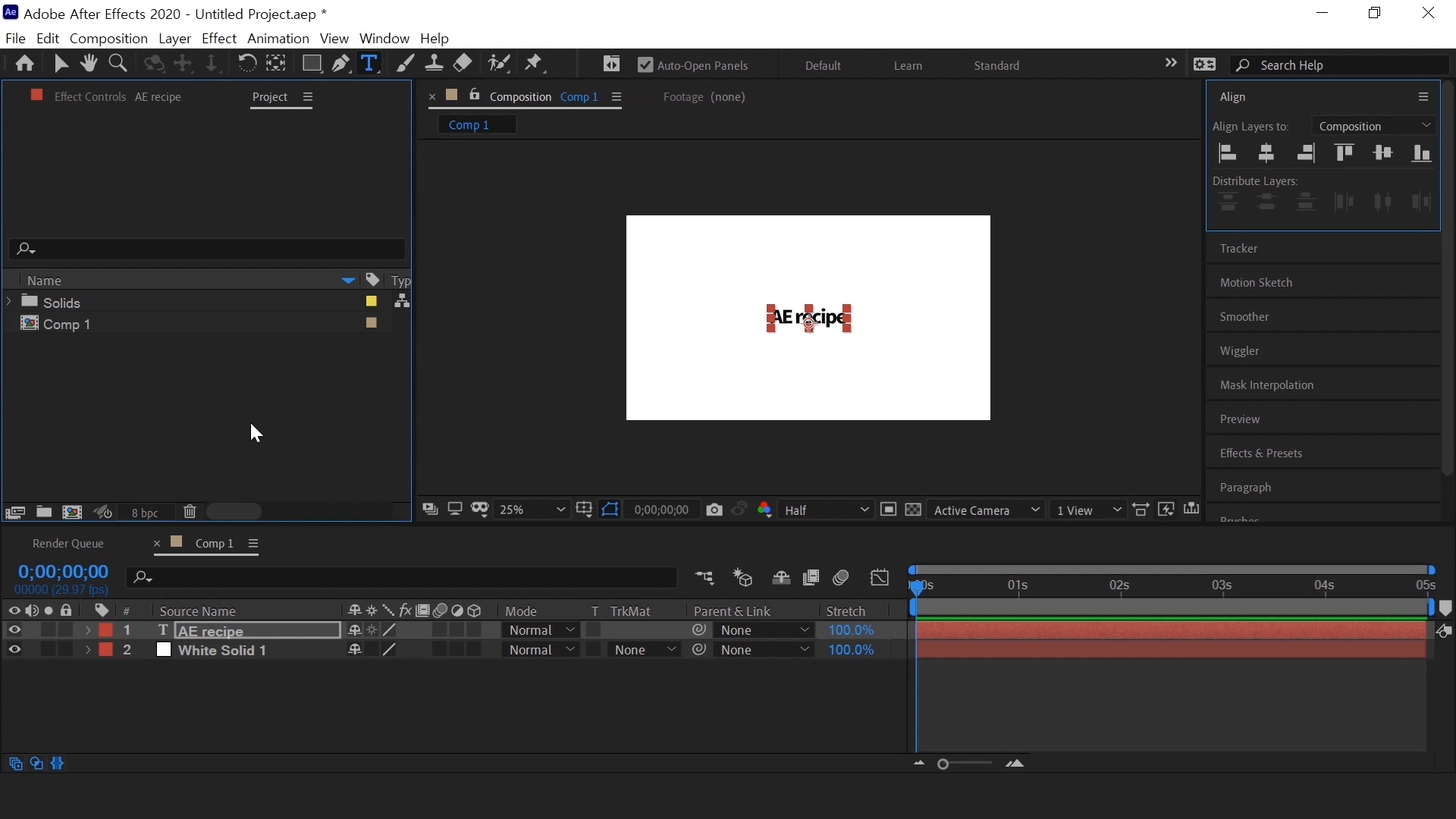The width and height of the screenshot is (1456, 819).
Task: Open the Animation menu
Action: 278,38
